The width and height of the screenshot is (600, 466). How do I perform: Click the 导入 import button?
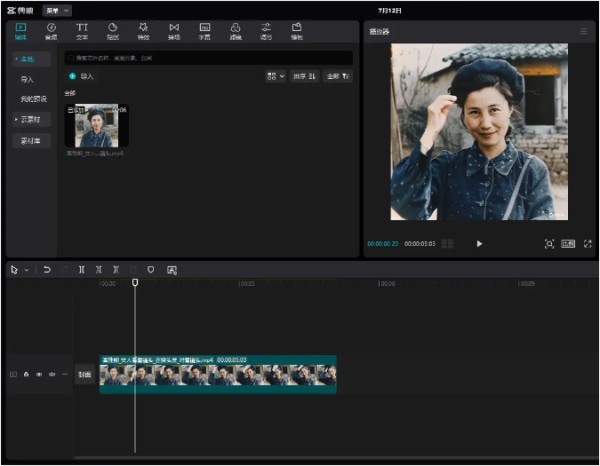click(x=82, y=76)
